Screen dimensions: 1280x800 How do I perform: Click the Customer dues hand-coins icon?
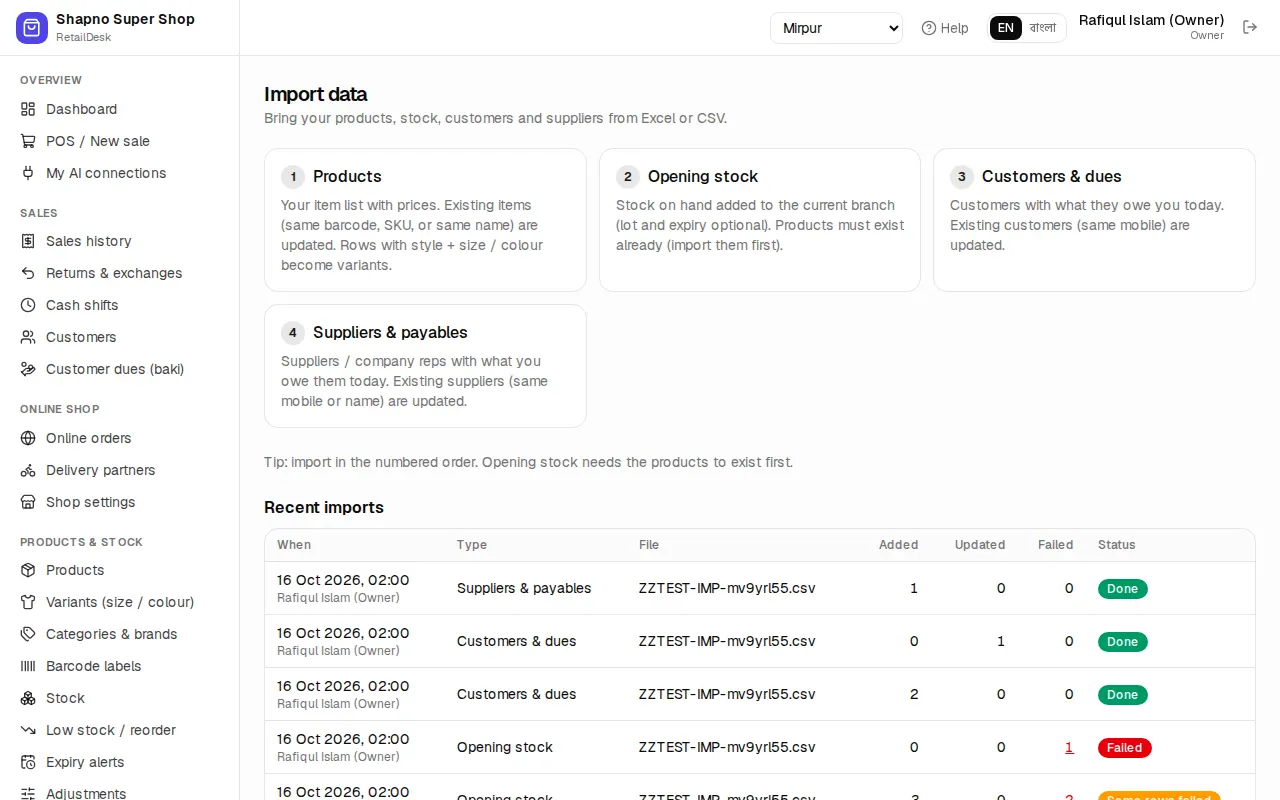coord(28,369)
